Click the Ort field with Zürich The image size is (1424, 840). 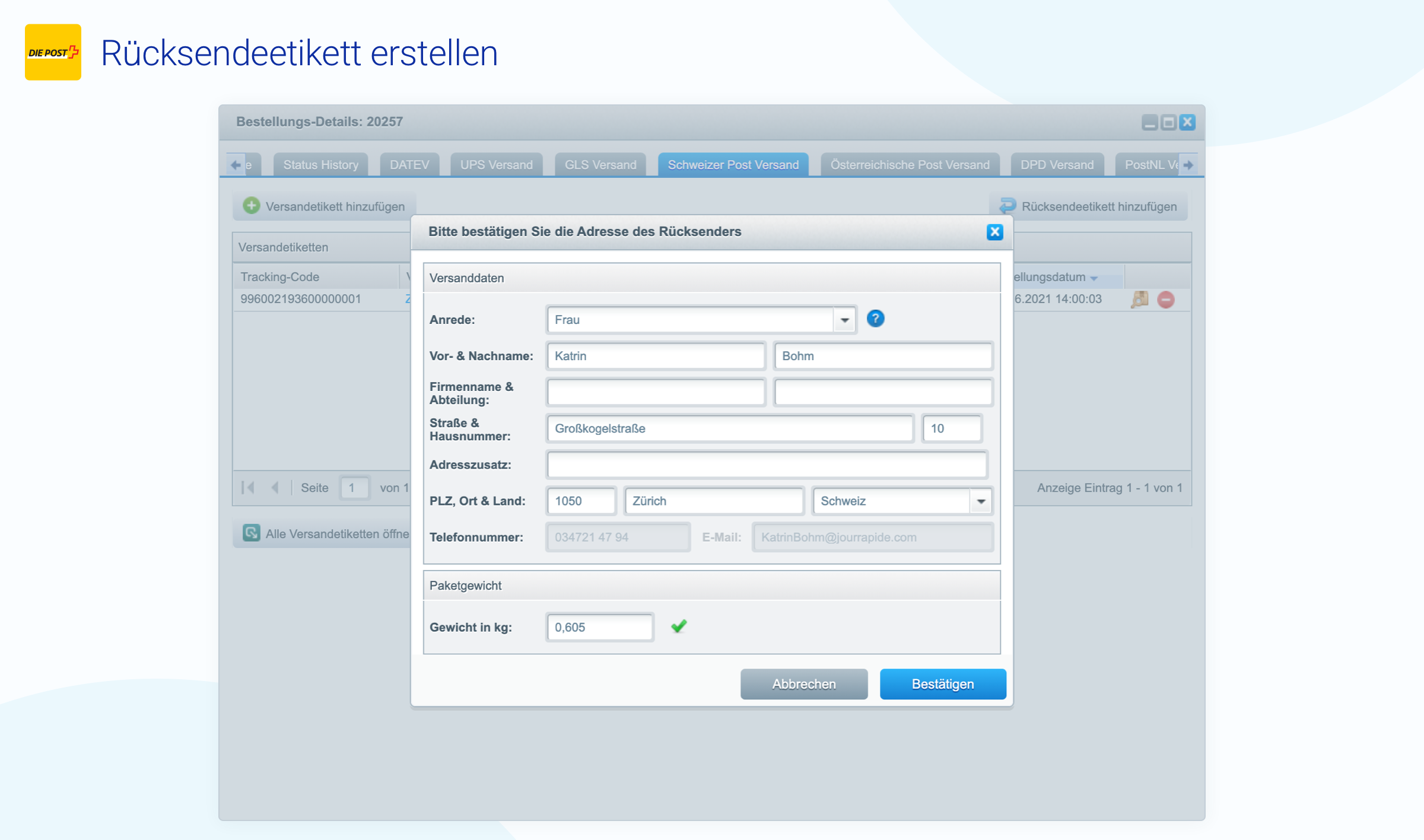[x=714, y=501]
